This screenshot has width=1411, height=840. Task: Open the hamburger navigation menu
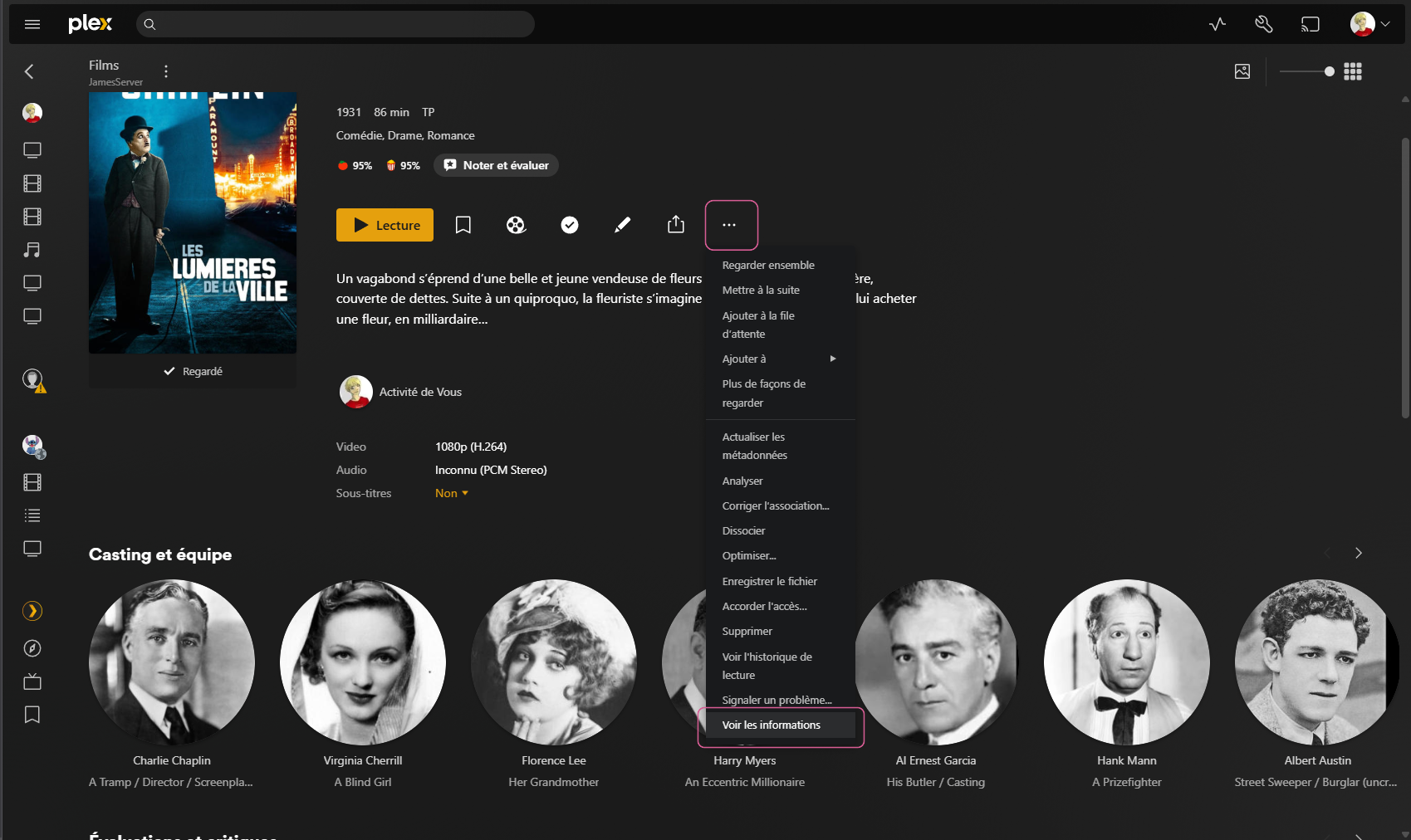click(32, 24)
